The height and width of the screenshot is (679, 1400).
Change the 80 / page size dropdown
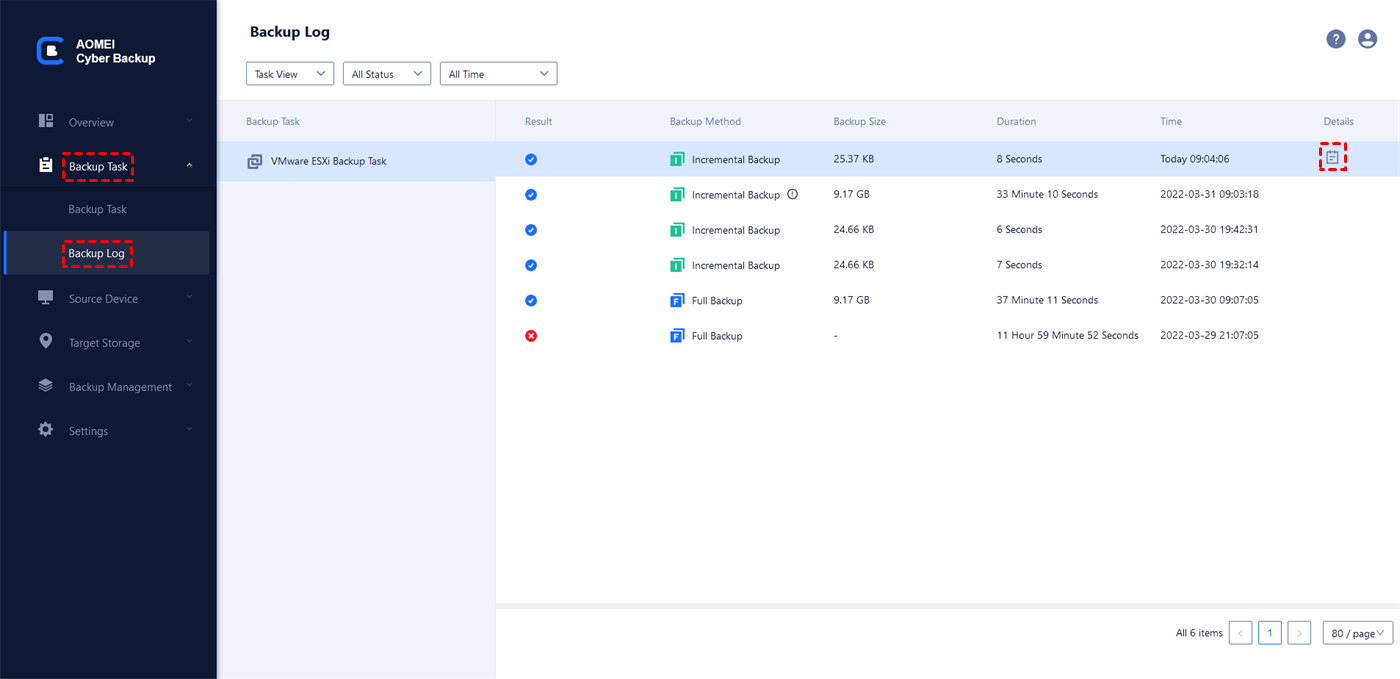tap(1357, 633)
